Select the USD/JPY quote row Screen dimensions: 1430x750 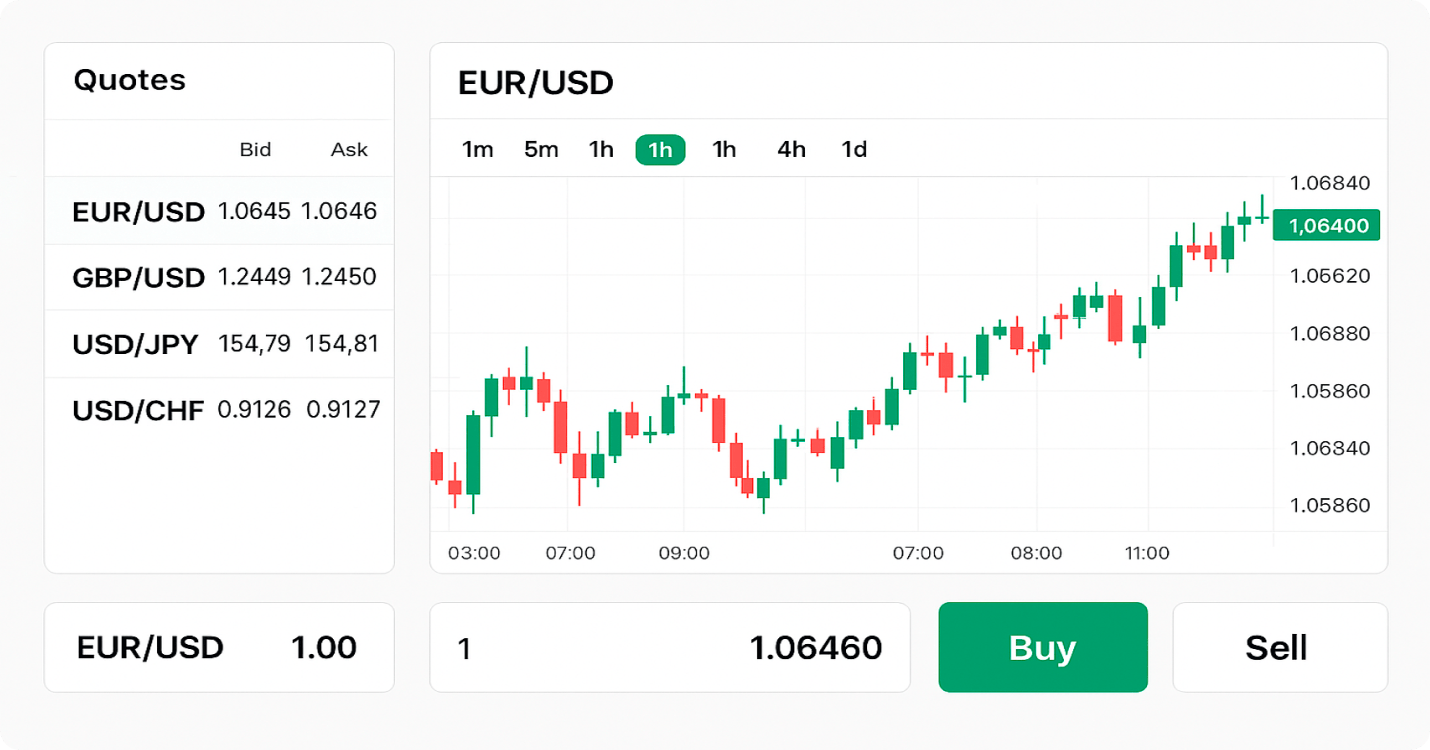(219, 343)
